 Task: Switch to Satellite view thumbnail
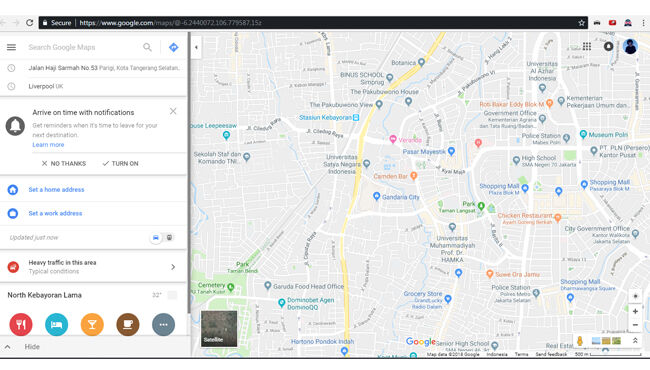click(219, 329)
